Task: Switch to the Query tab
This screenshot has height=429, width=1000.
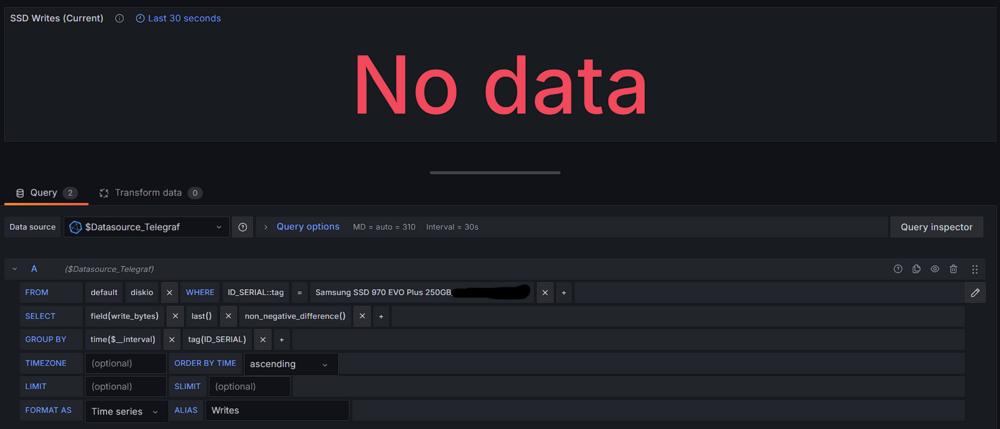Action: [46, 193]
